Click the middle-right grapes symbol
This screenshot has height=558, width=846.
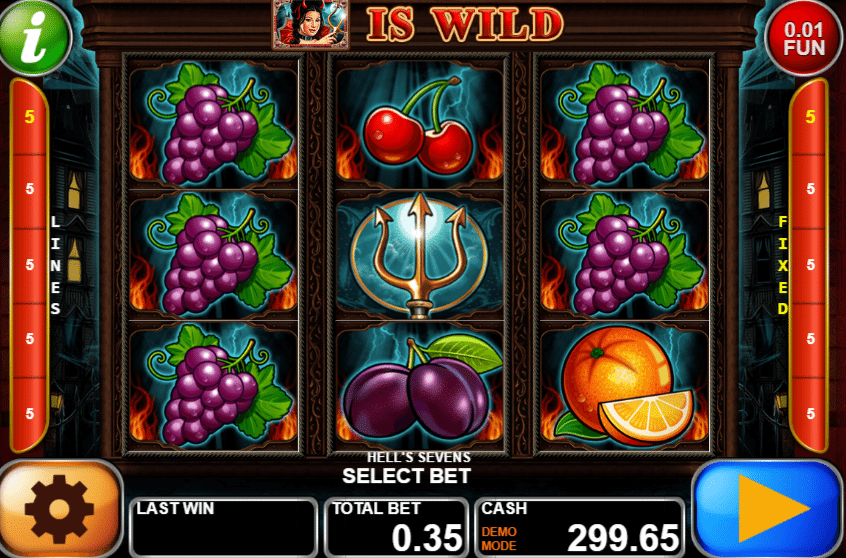click(x=625, y=255)
